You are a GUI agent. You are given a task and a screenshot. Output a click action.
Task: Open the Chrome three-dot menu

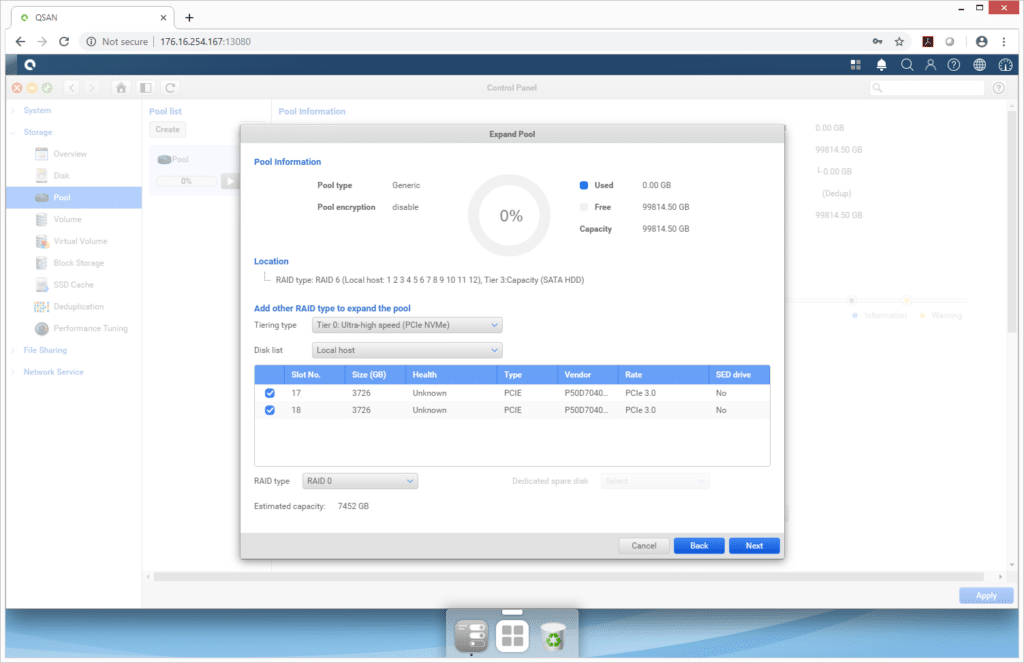point(1004,41)
